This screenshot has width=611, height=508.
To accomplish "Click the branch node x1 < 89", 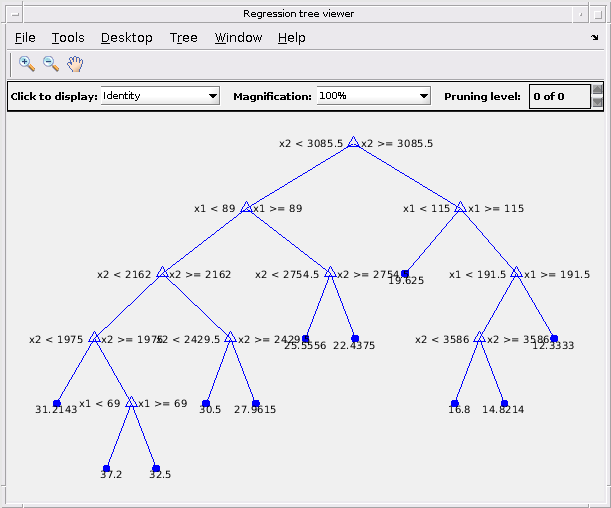I will [x=246, y=207].
